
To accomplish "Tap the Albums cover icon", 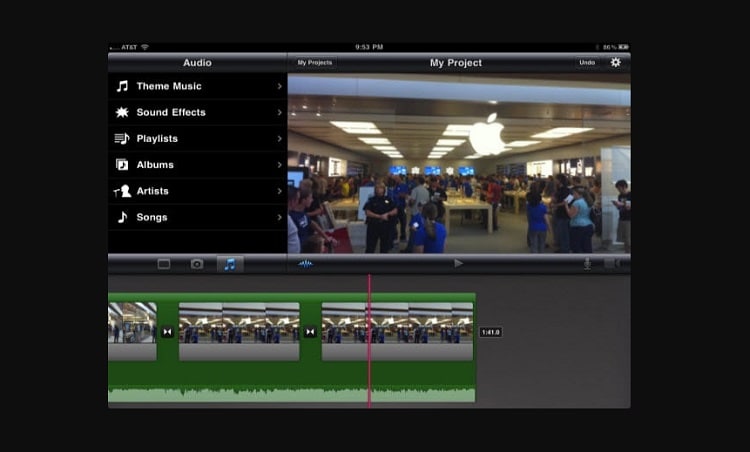I will pos(122,165).
